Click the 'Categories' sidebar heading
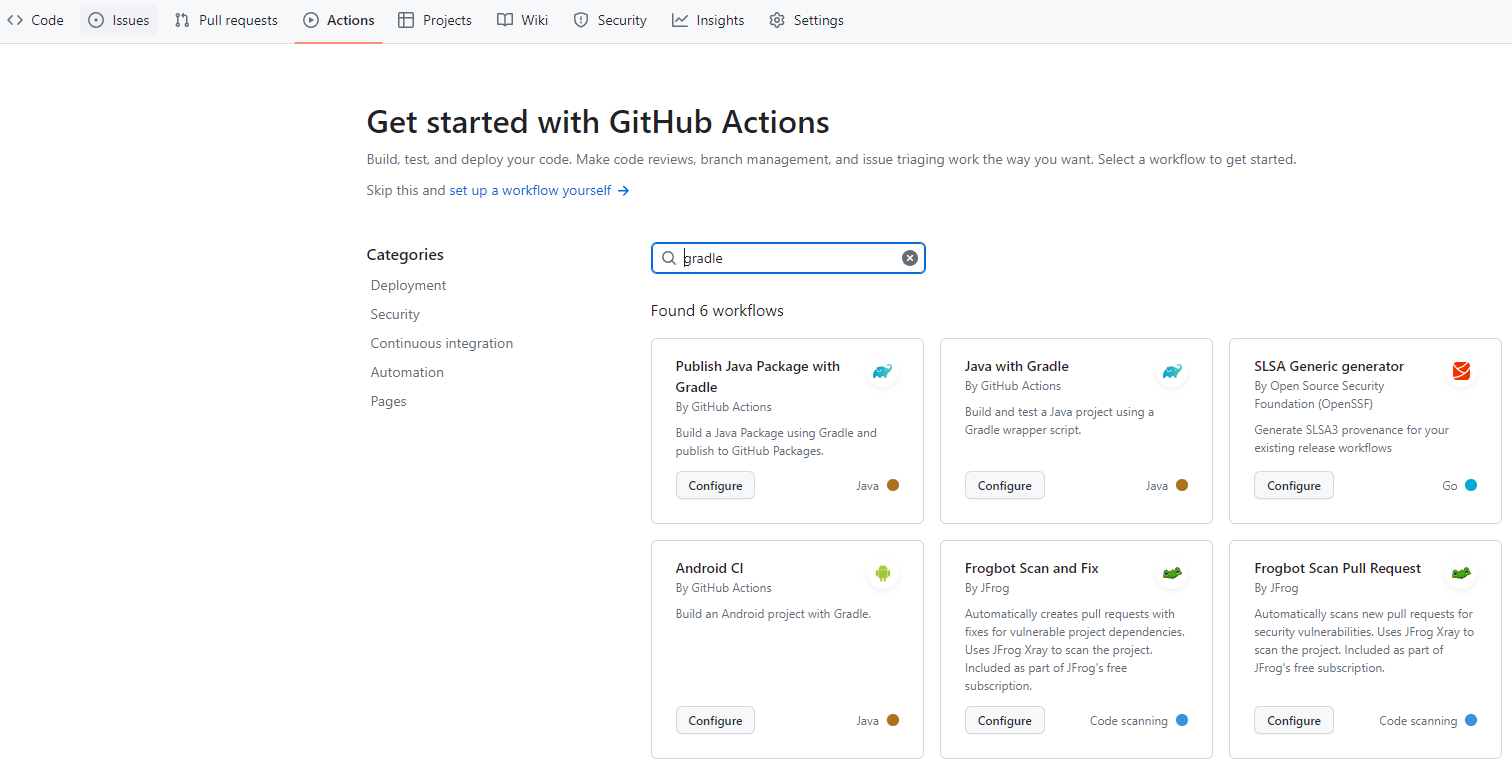The image size is (1512, 774). [x=405, y=255]
